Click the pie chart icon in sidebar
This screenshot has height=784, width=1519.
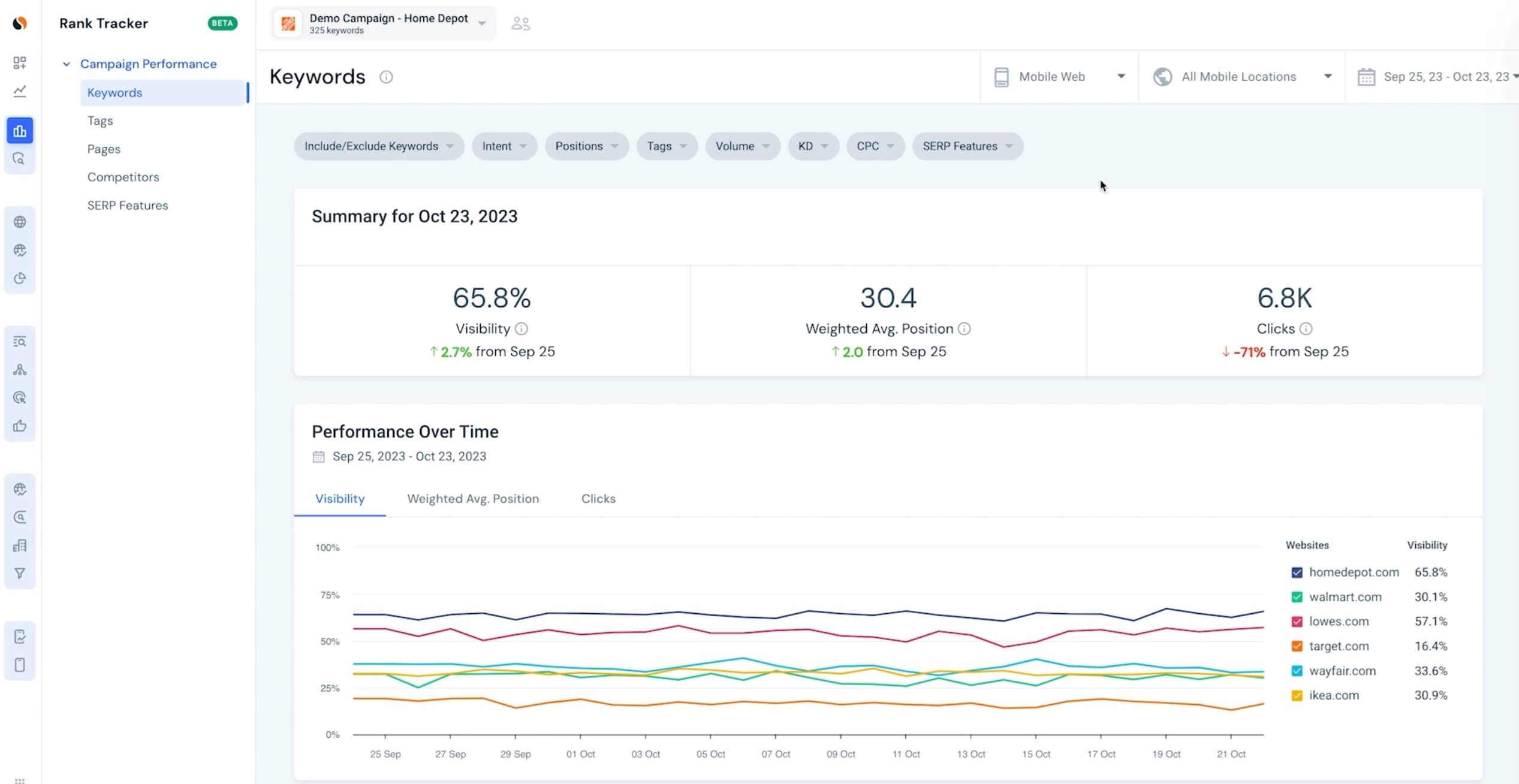[20, 278]
